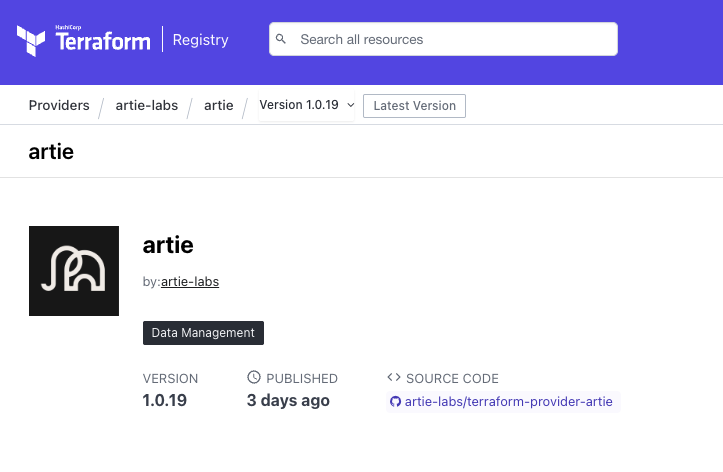Image resolution: width=723 pixels, height=472 pixels.
Task: Click the code brackets icon beside Source Code
Action: [x=393, y=378]
